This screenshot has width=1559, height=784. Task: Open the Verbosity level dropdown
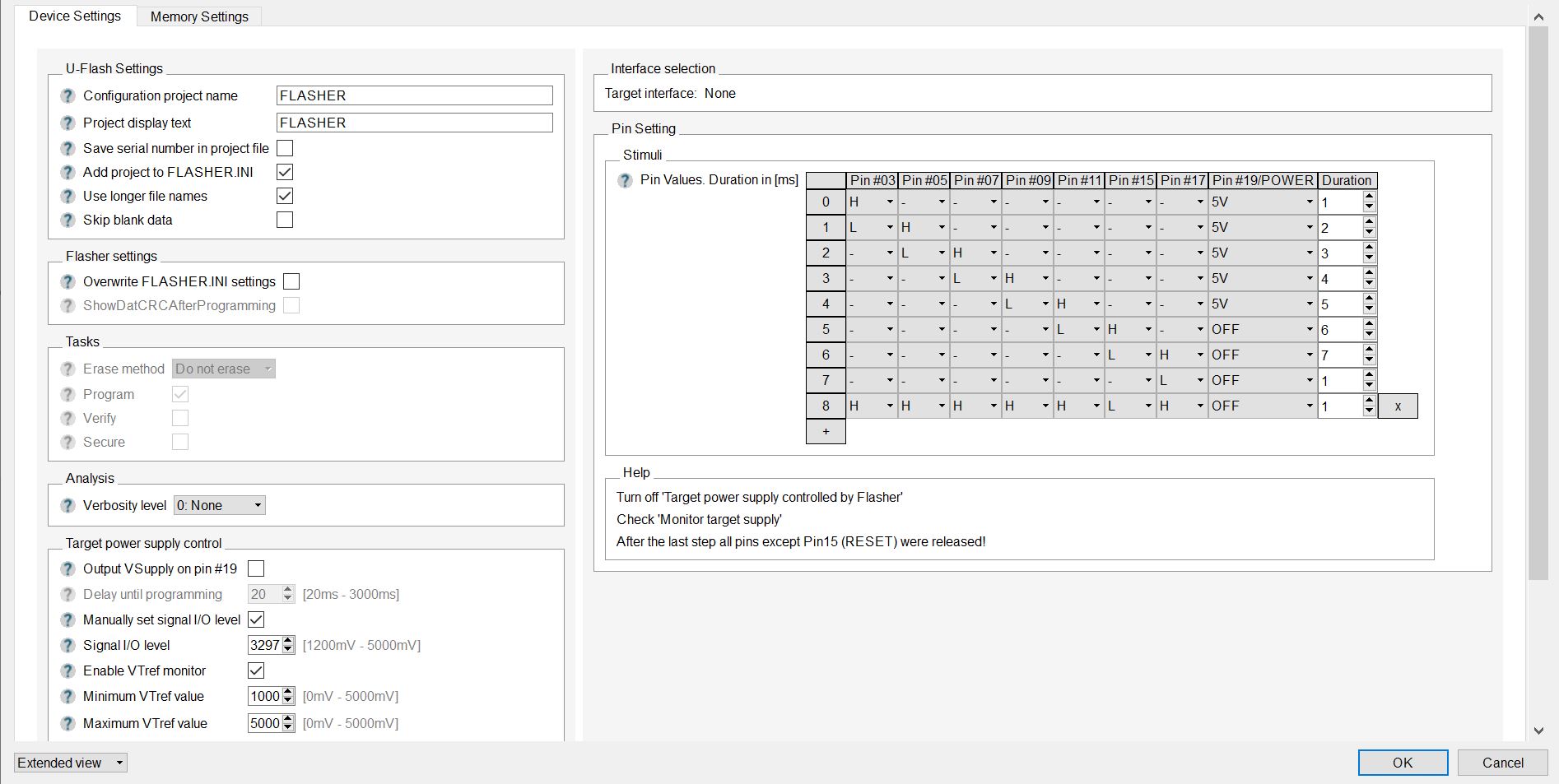[x=220, y=505]
